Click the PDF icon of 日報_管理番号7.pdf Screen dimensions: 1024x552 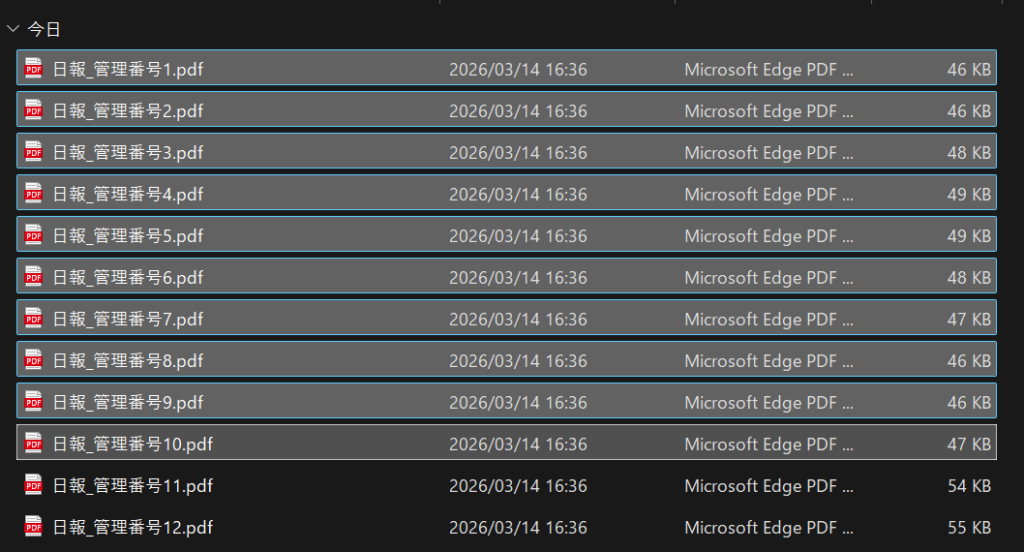[34, 318]
